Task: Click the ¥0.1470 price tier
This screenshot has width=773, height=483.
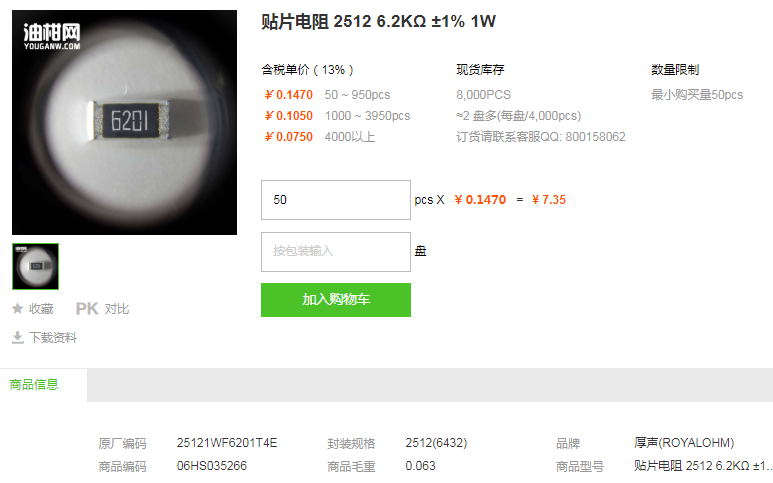Action: click(289, 95)
